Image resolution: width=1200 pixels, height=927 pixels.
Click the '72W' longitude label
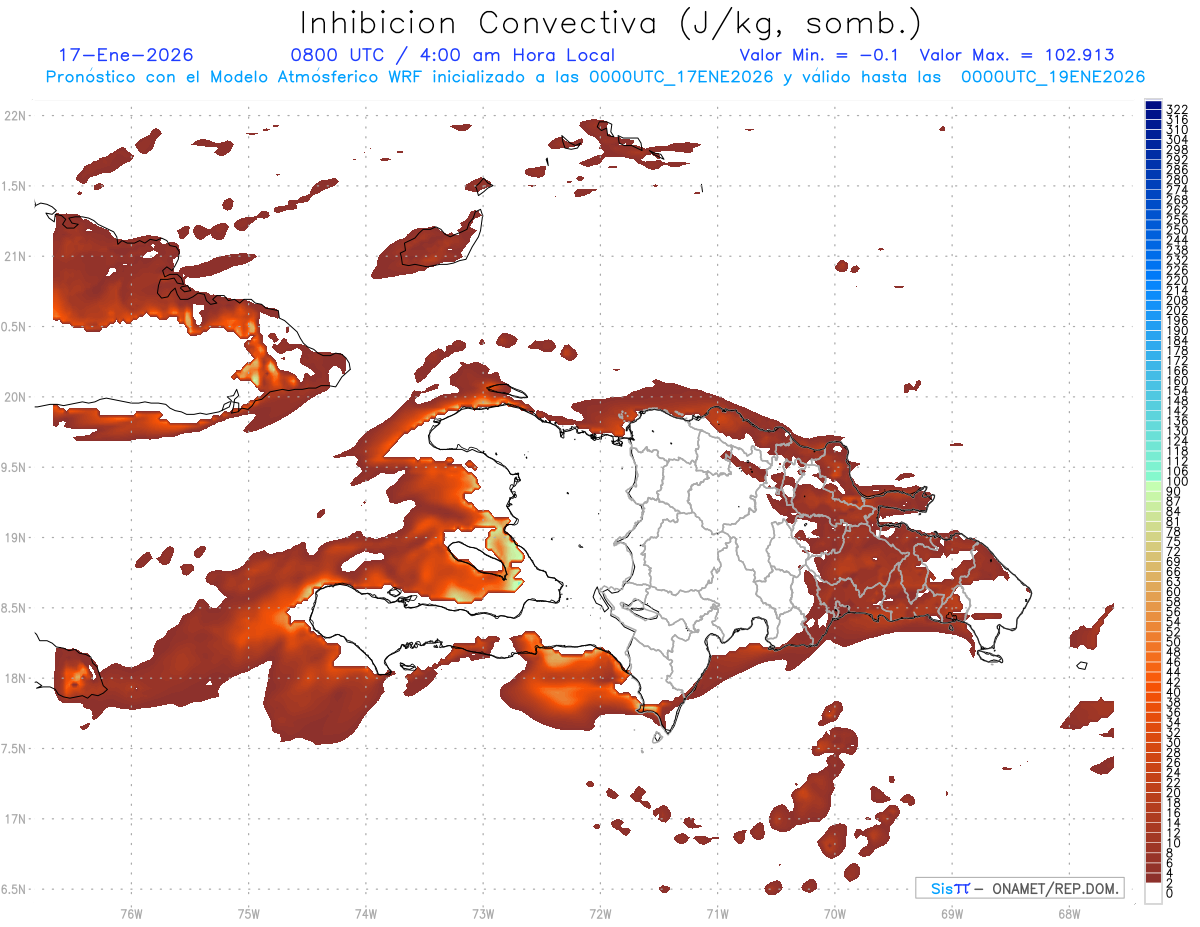pyautogui.click(x=600, y=913)
